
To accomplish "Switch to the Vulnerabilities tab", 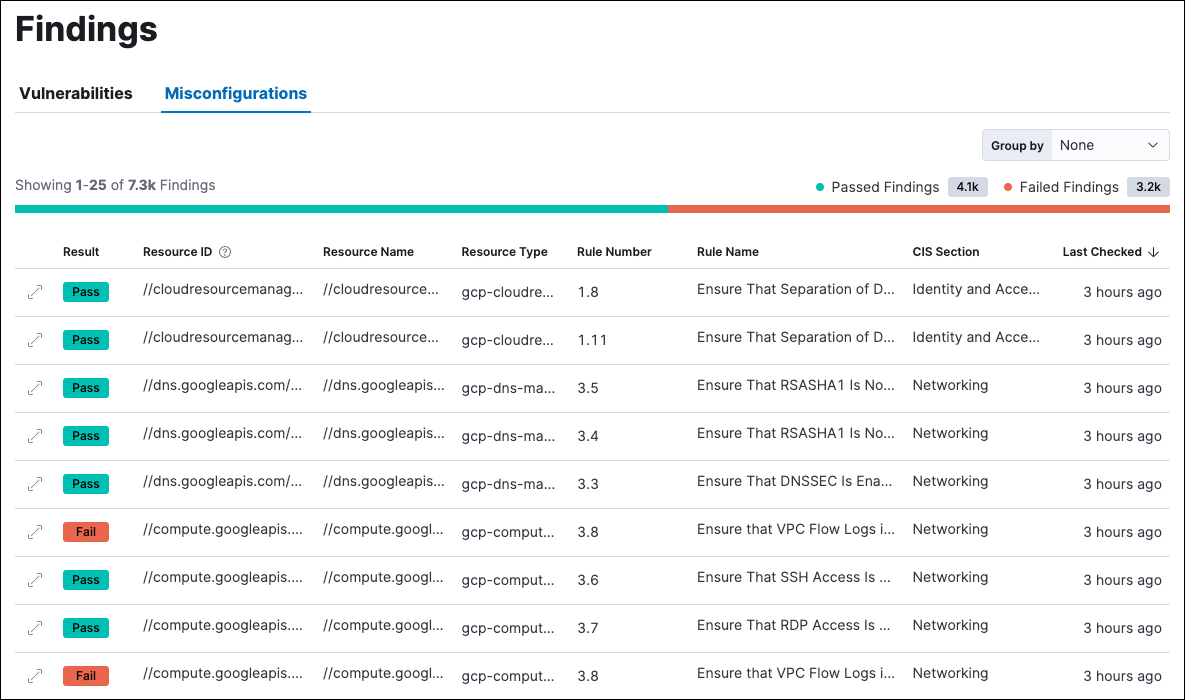I will (76, 93).
